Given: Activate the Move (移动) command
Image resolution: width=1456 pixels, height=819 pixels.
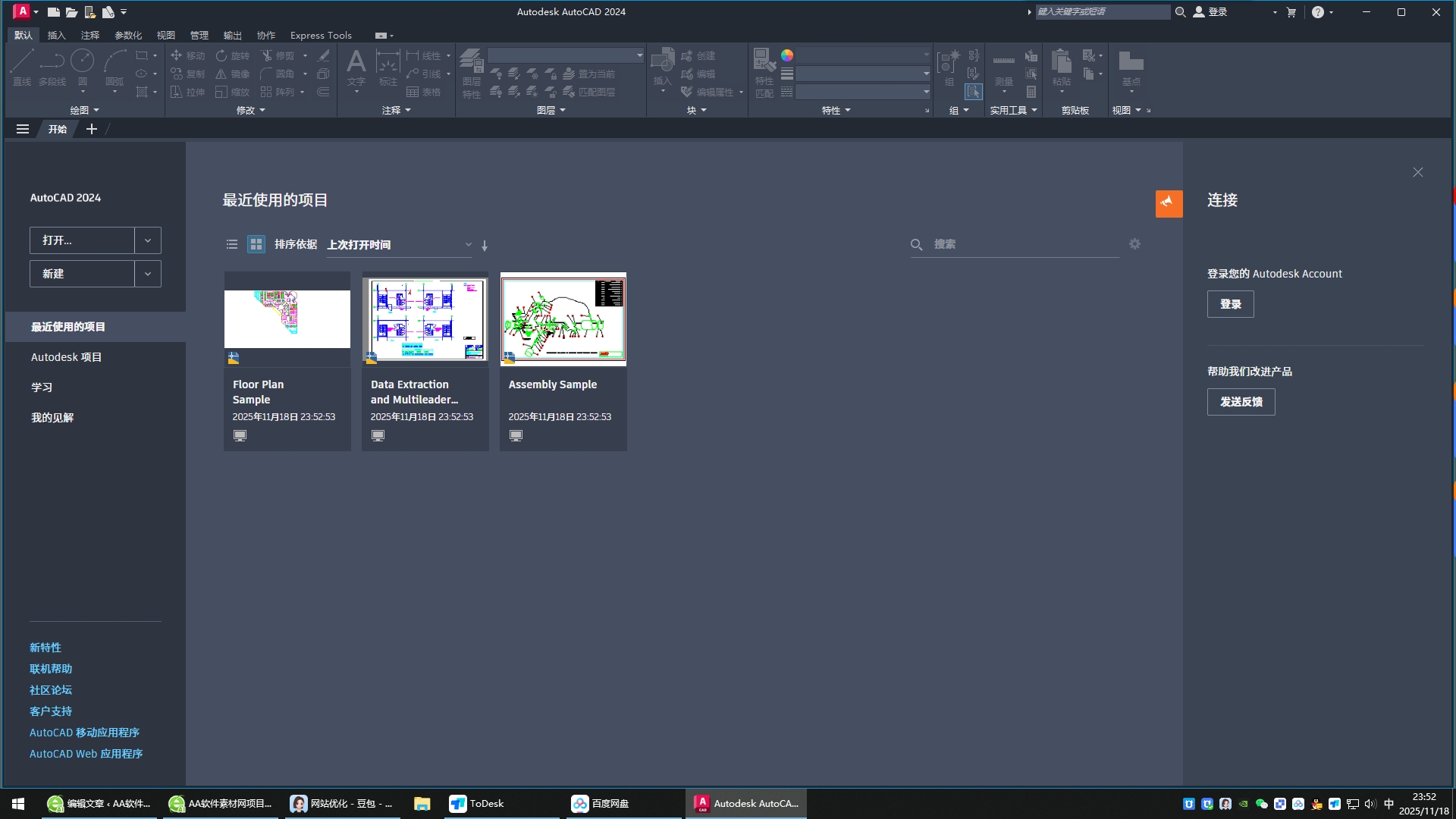Looking at the screenshot, I should click(189, 55).
